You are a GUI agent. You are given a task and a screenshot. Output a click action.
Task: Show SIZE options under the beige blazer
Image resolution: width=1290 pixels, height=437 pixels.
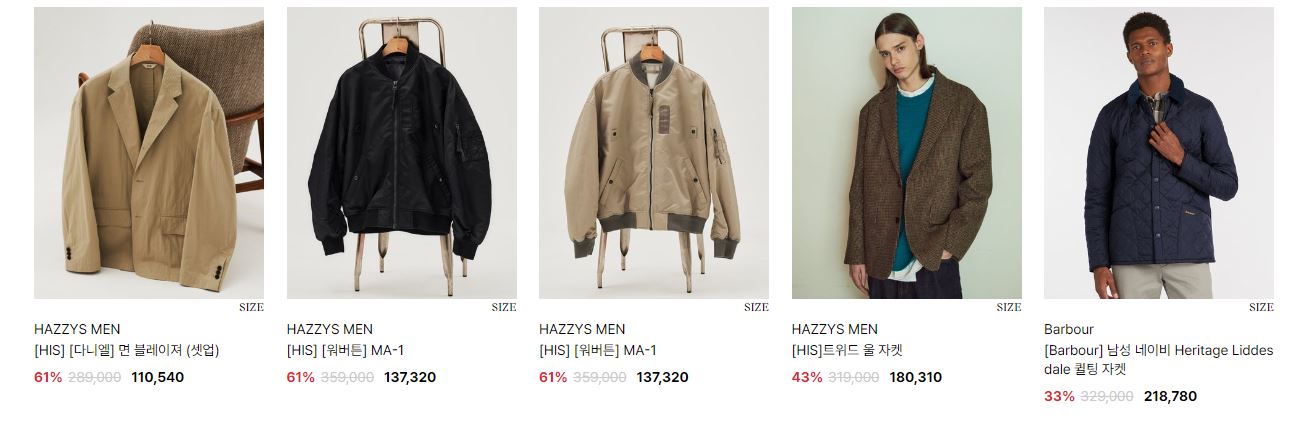[x=251, y=308]
